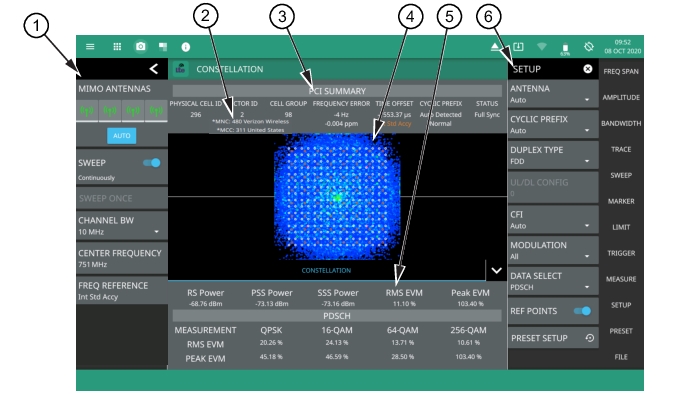Toggle the Sweep continuously switch
Screen dimensions: 680x399
click(x=152, y=163)
